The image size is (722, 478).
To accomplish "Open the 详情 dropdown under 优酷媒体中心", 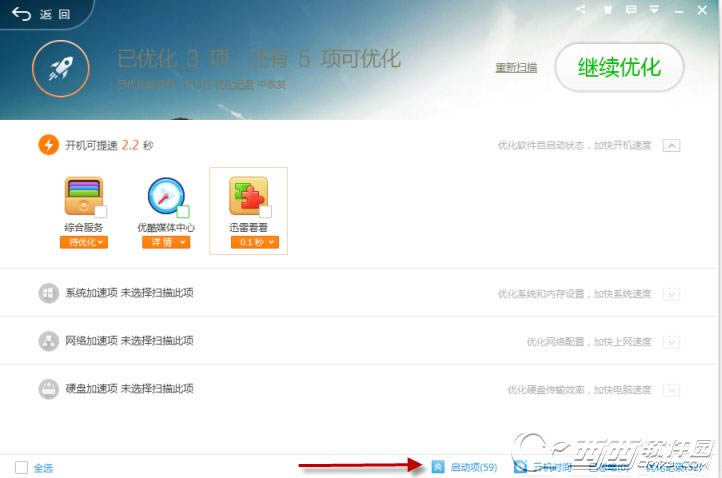I will 166,242.
